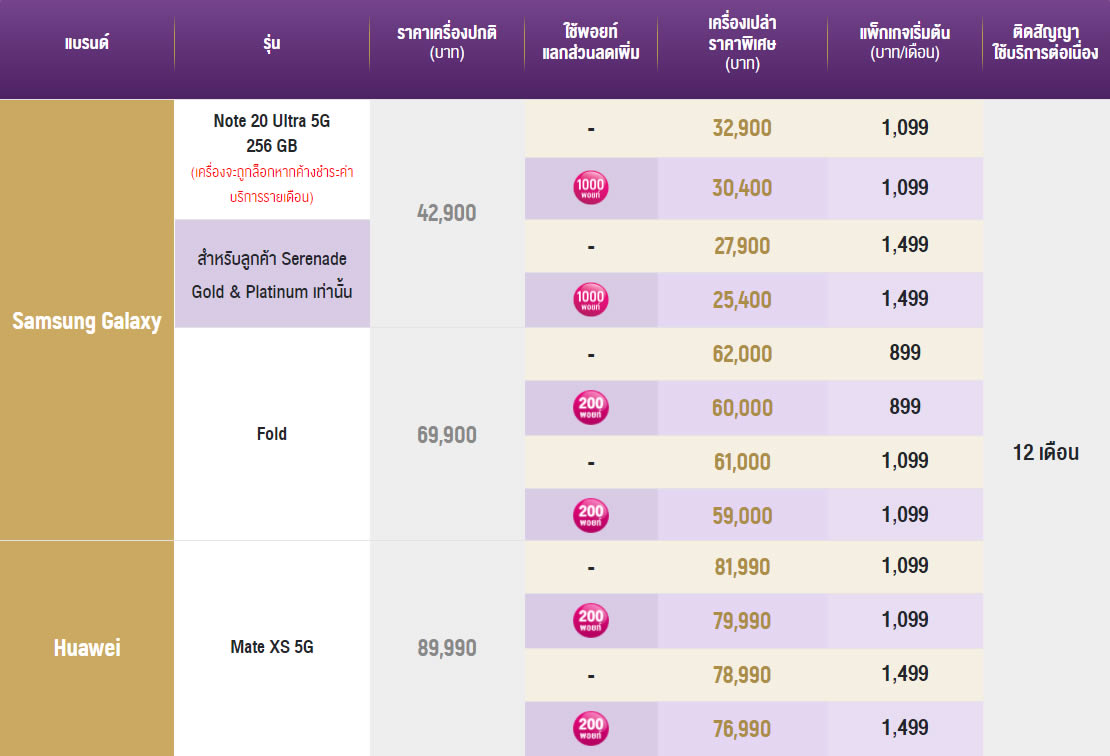
Task: Click the รุ่น column header
Action: (x=271, y=43)
